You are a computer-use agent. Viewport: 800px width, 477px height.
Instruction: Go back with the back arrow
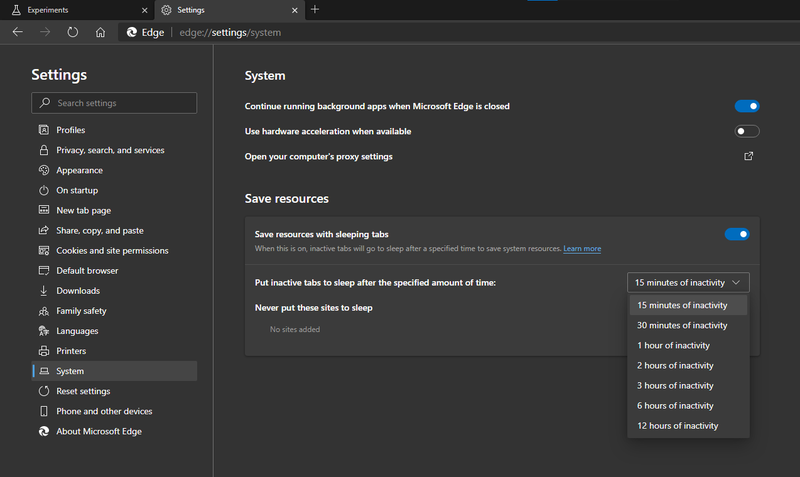pos(18,32)
